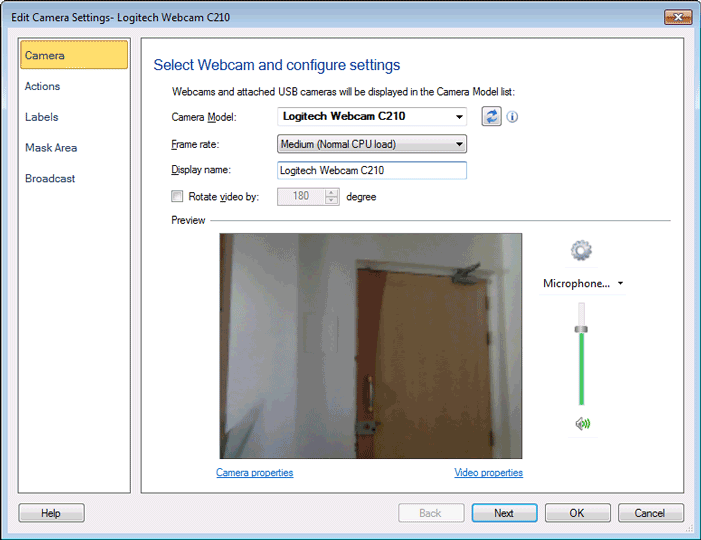Click the webcam preview image
Viewport: 701px width, 540px height.
tap(371, 346)
